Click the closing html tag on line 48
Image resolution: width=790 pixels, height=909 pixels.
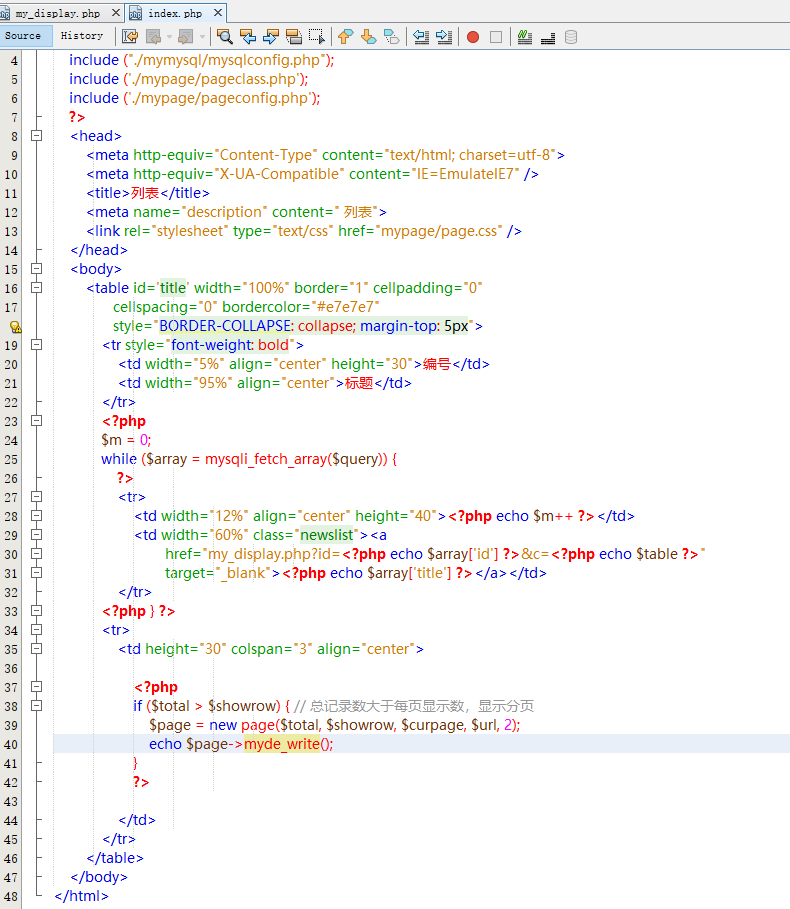click(82, 896)
